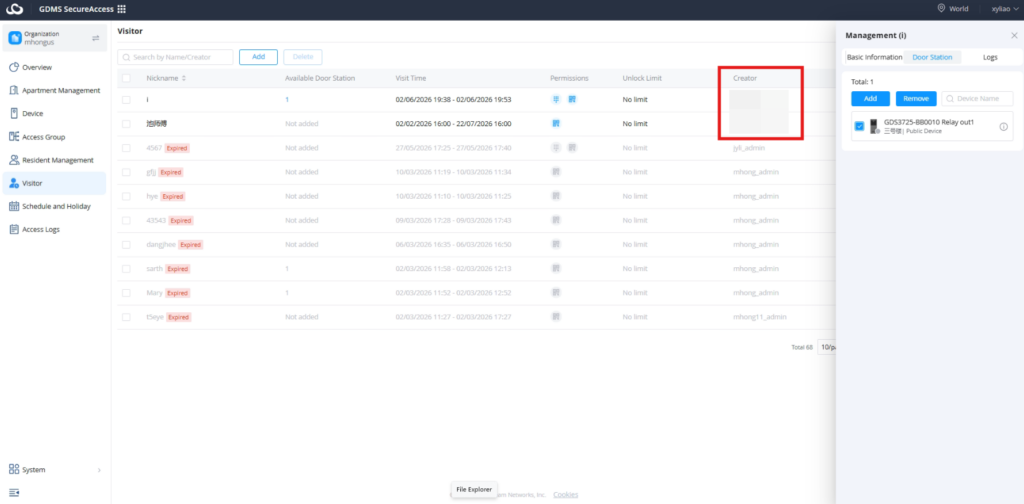Open the xyliao user dropdown
Screen dimensions: 1024x504
click(x=1006, y=9)
